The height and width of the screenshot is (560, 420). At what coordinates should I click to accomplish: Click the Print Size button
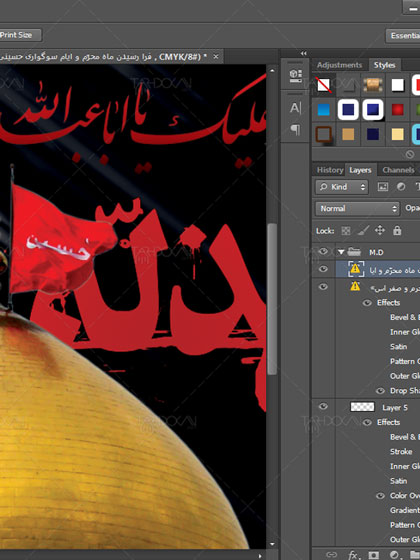click(x=20, y=35)
